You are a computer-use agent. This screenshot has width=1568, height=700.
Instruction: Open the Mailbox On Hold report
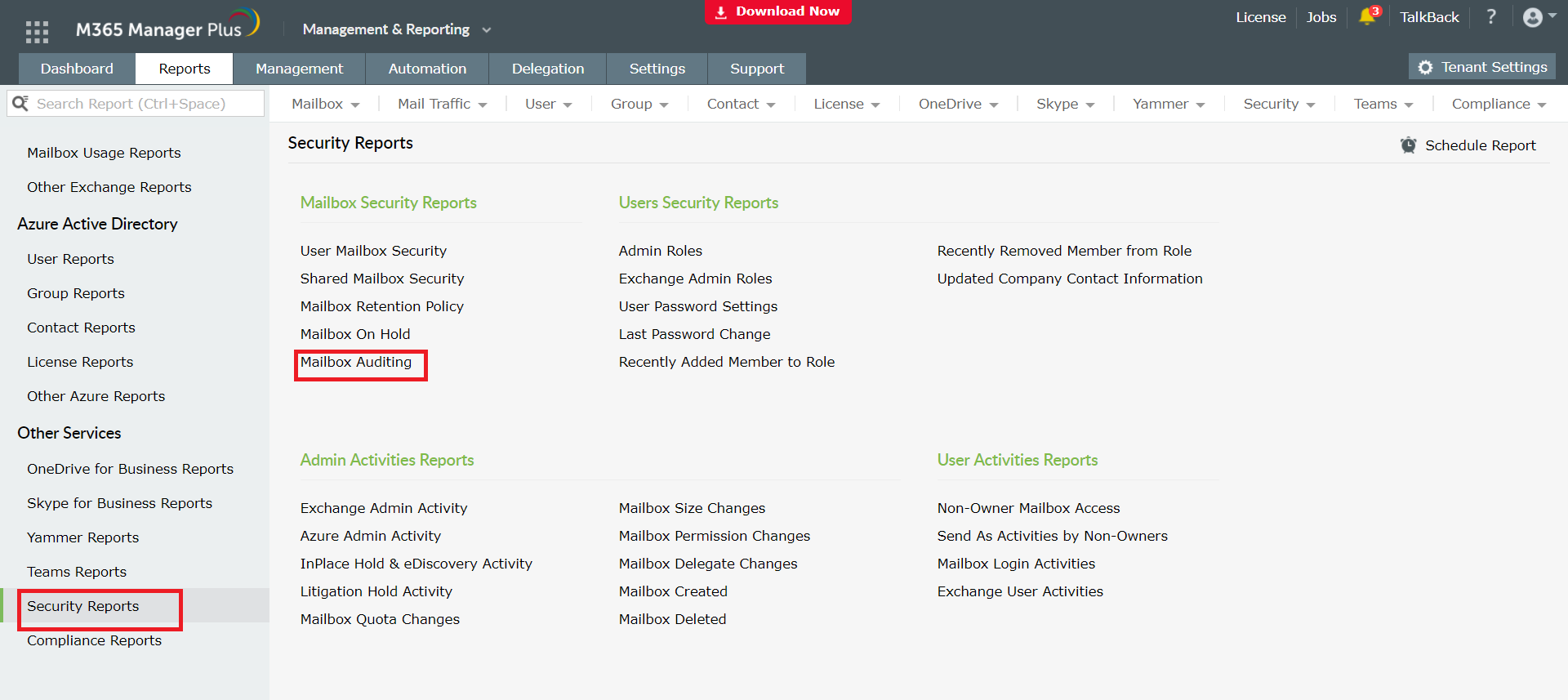(x=355, y=334)
